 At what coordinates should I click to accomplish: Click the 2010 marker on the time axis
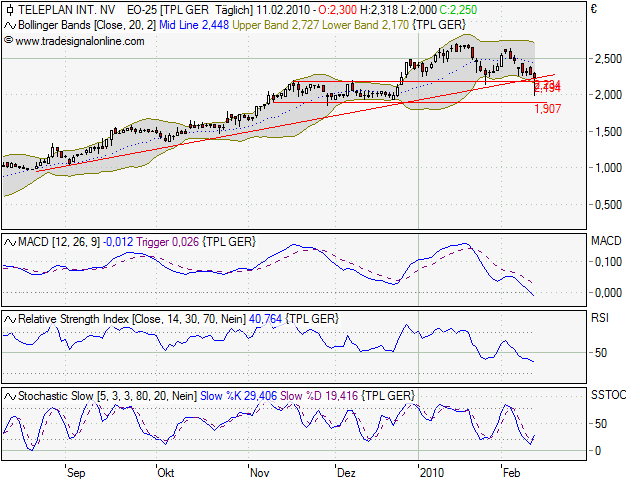(x=432, y=471)
